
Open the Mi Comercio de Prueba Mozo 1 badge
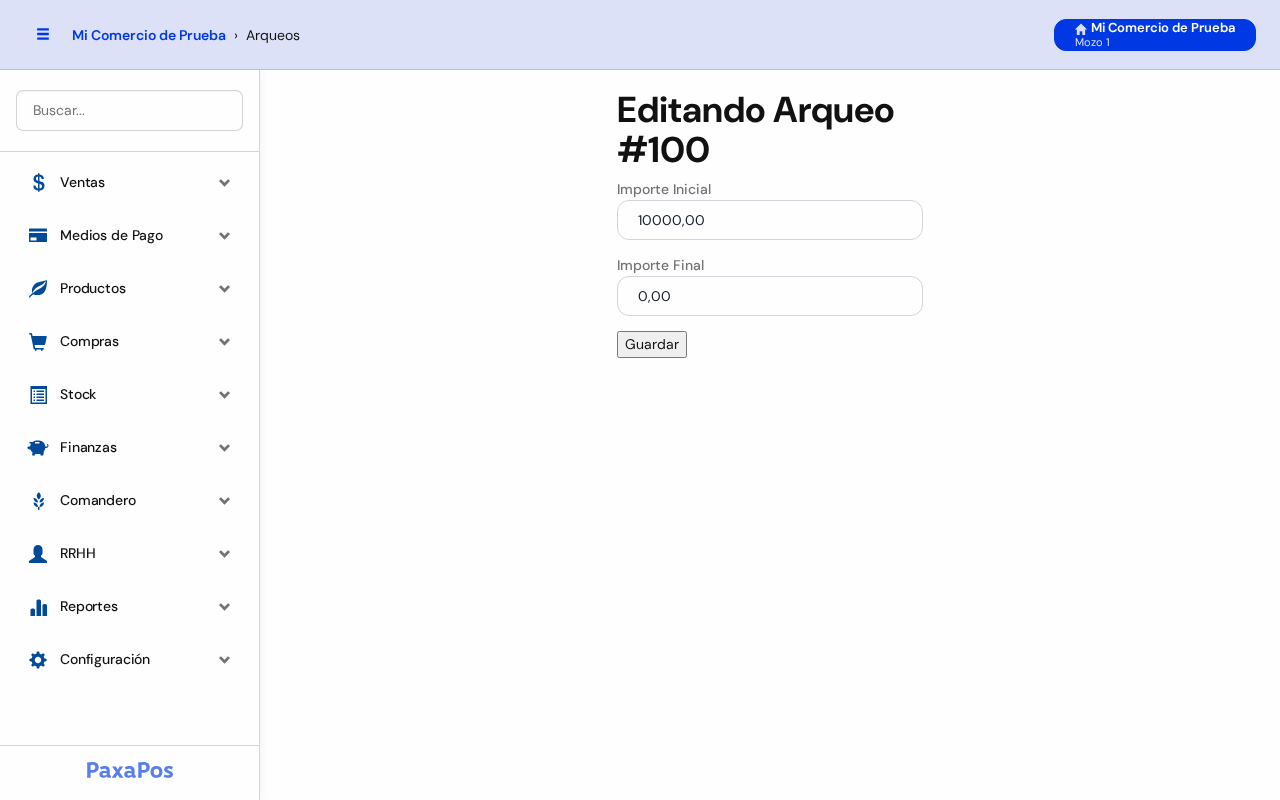[1155, 35]
